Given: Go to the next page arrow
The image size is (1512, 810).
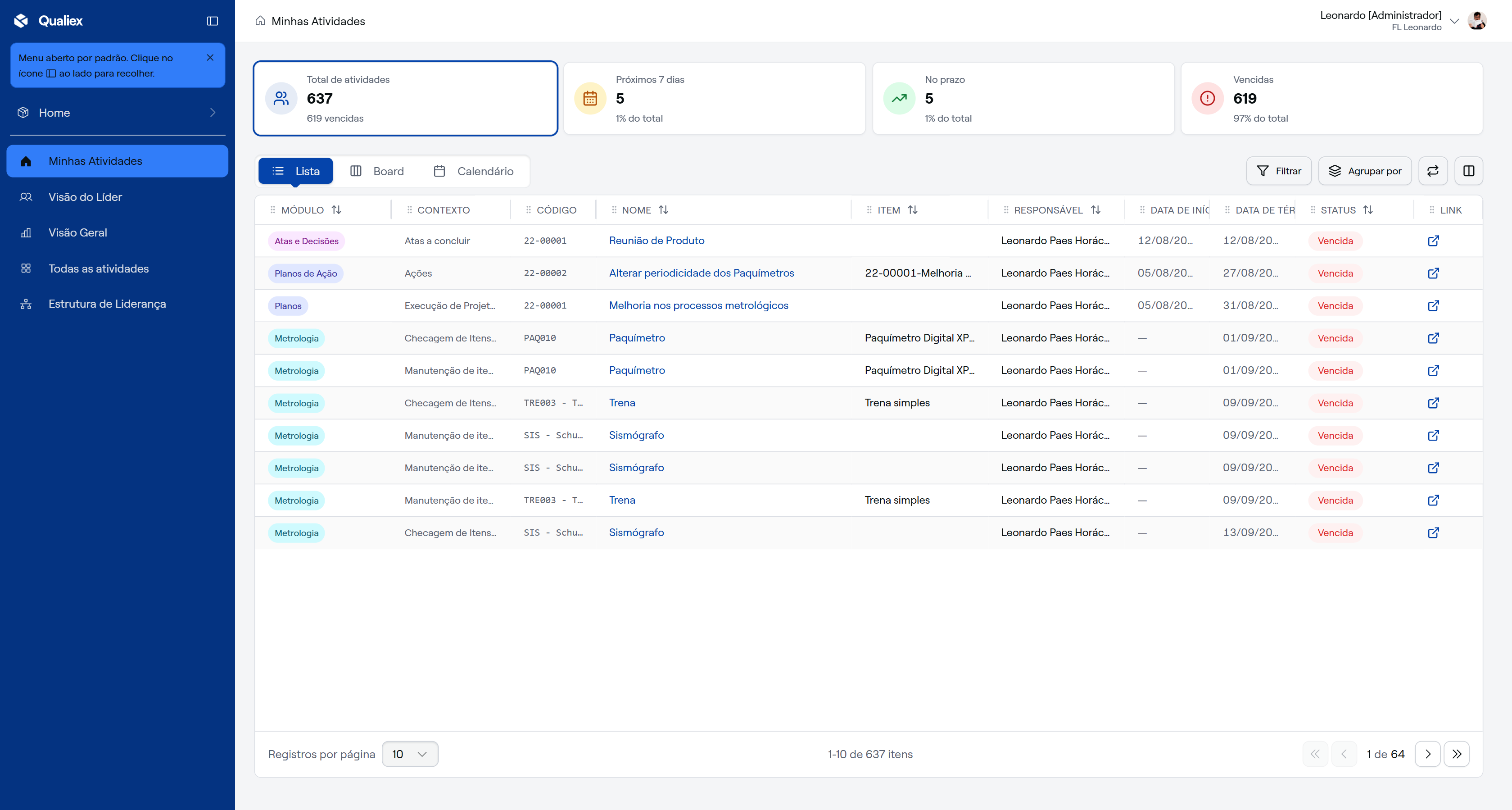Looking at the screenshot, I should pyautogui.click(x=1427, y=754).
